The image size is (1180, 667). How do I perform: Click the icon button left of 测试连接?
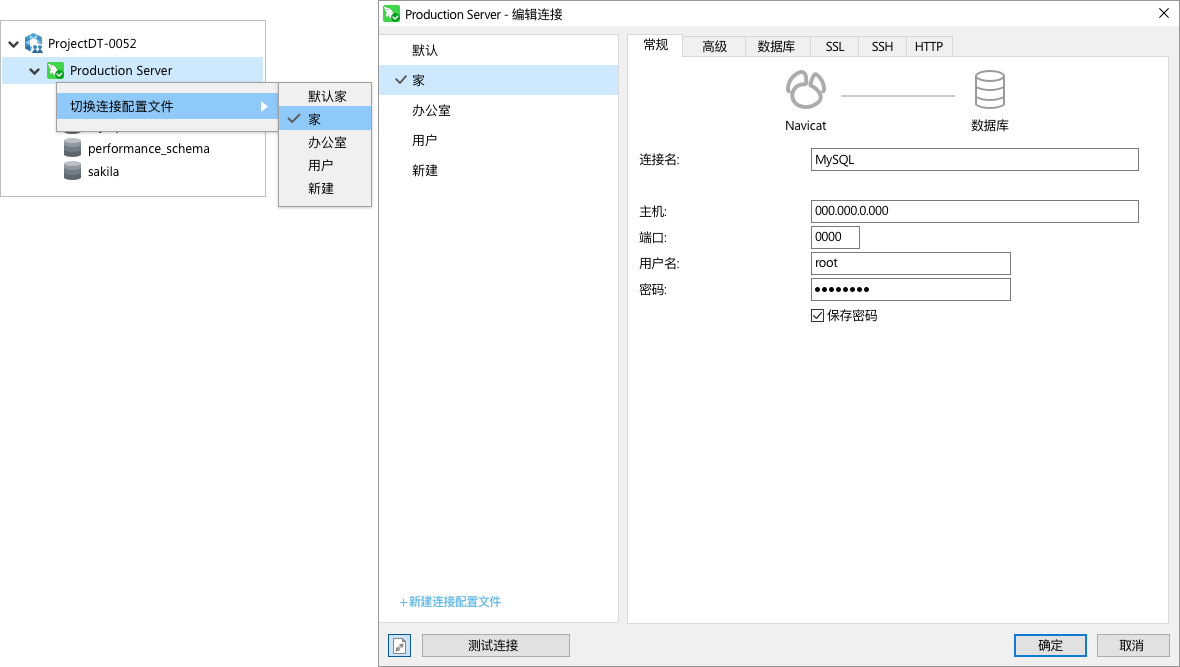click(x=400, y=645)
